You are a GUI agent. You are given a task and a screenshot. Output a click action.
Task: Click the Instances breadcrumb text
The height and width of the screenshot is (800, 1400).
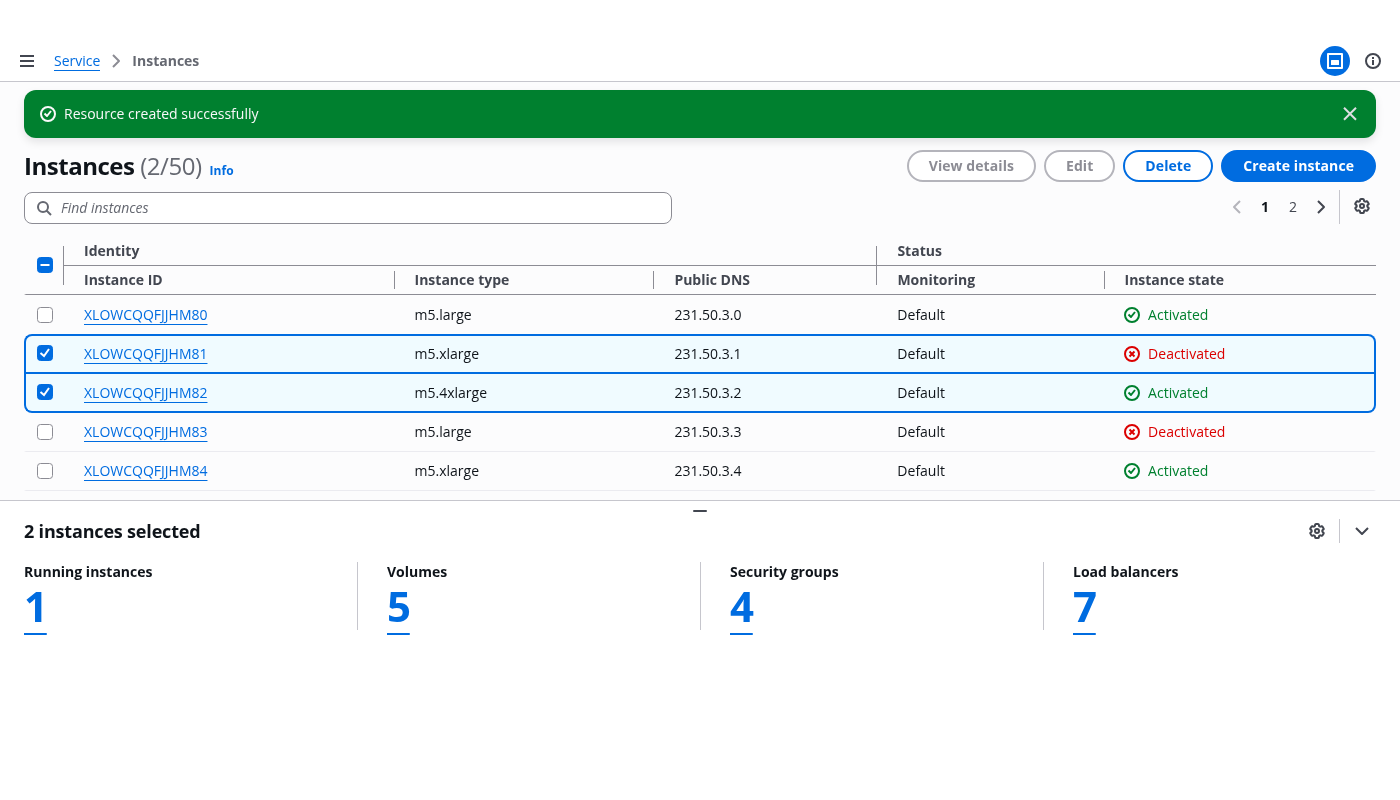[x=165, y=61]
